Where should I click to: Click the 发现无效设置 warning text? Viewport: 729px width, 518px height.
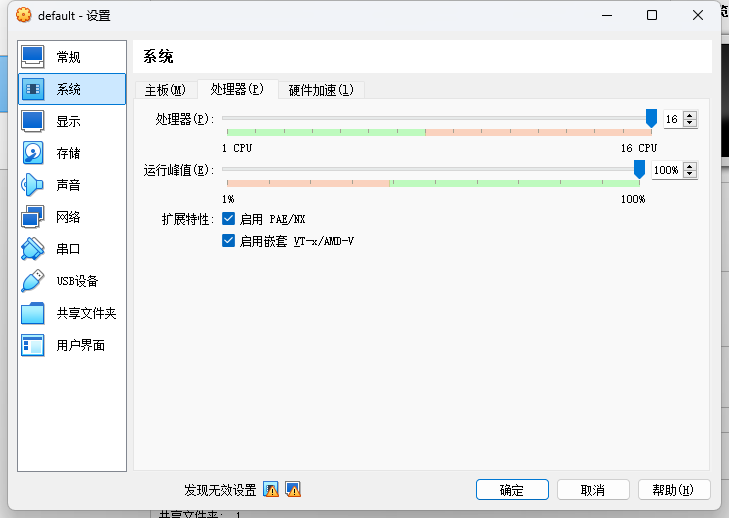click(220, 490)
